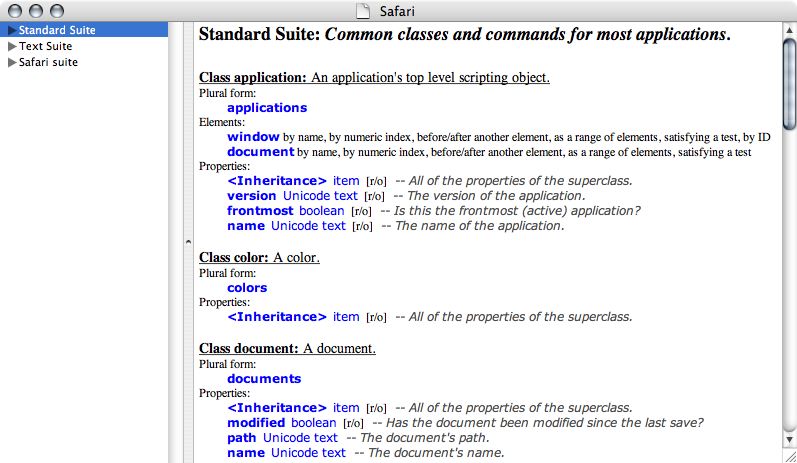Click <Inheritance> under Class document
797x463 pixels.
[277, 408]
